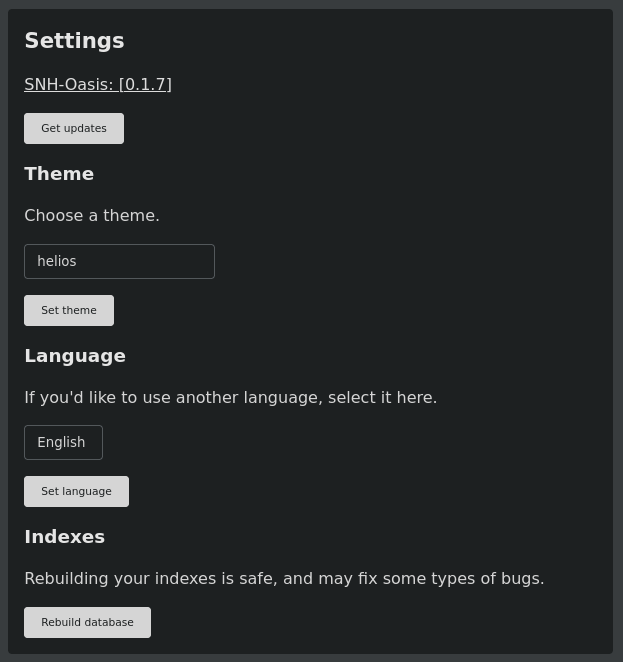Open the English language dropdown
The width and height of the screenshot is (623, 662).
click(63, 442)
